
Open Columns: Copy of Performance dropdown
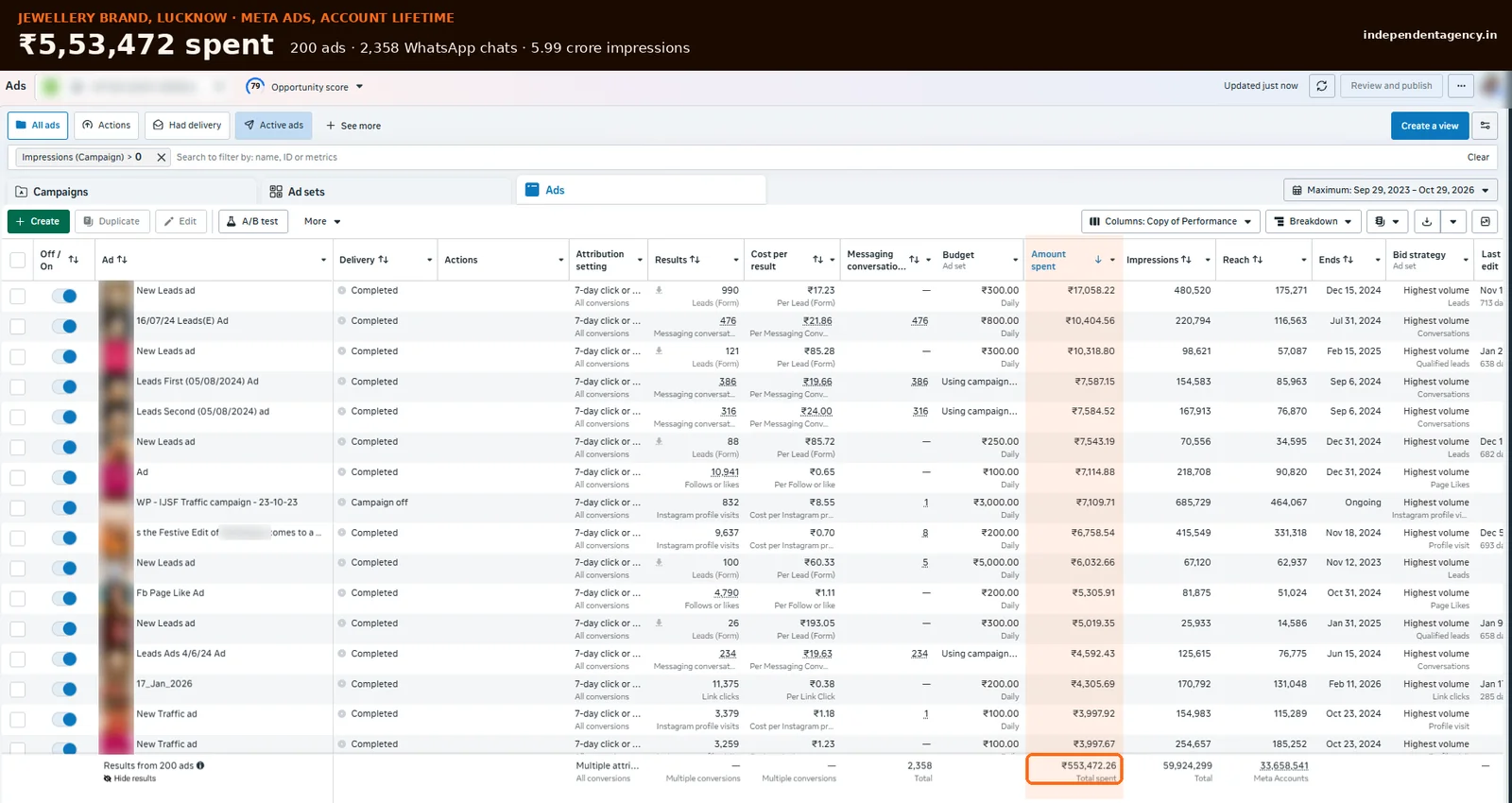(1171, 221)
